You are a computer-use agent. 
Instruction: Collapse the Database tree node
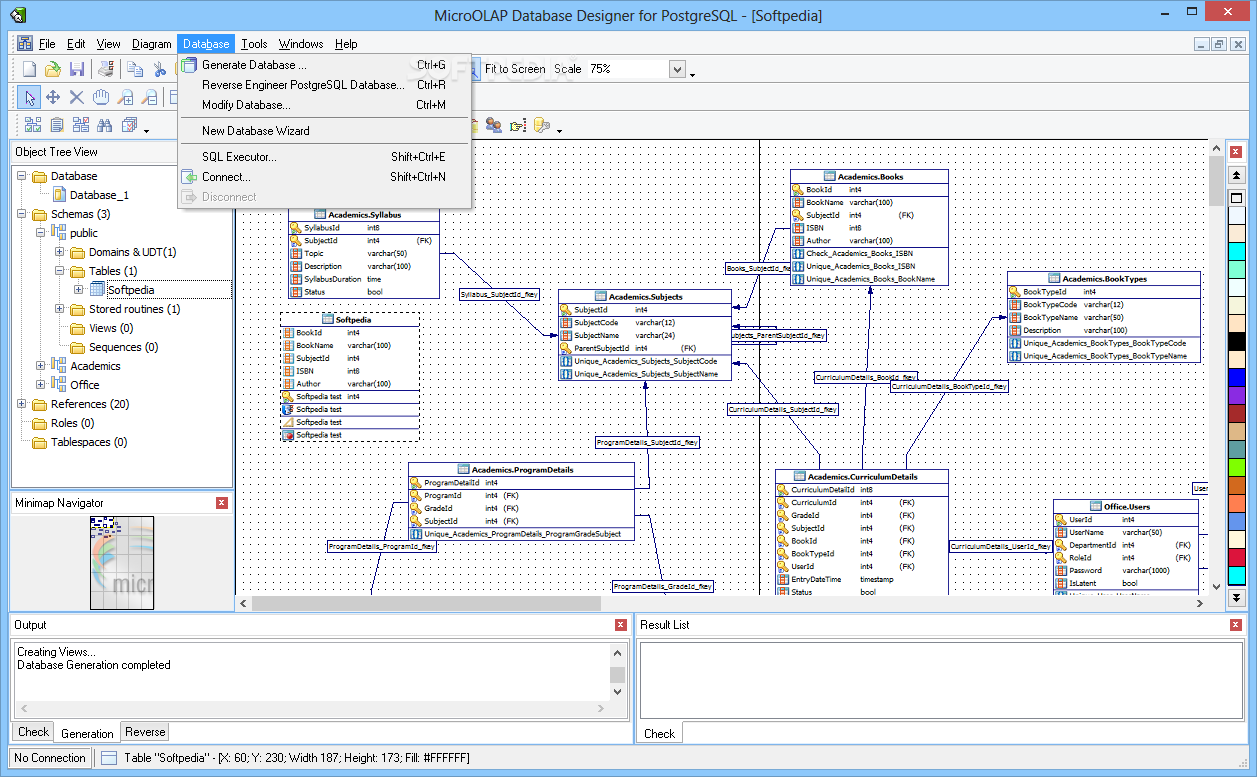22,176
